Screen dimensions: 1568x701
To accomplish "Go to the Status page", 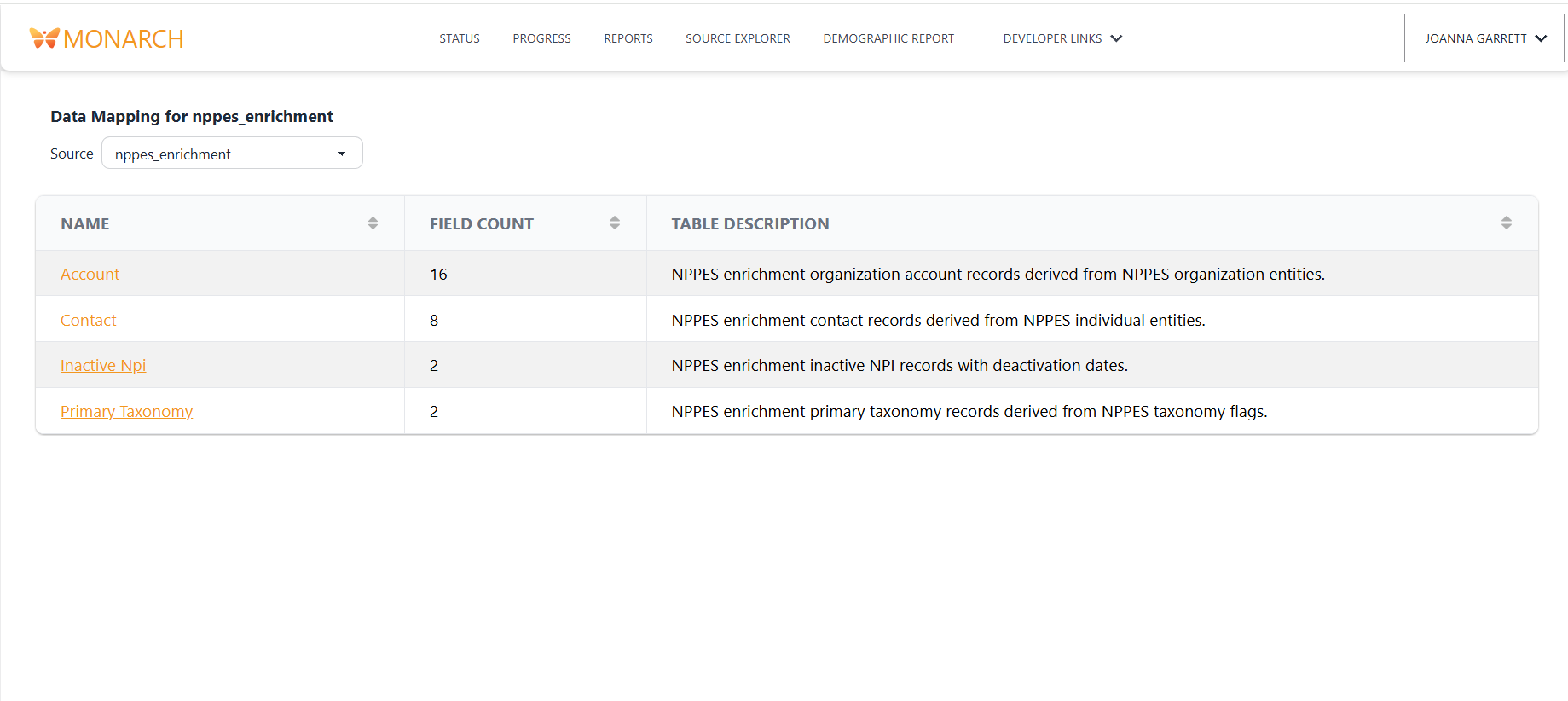I will (460, 38).
